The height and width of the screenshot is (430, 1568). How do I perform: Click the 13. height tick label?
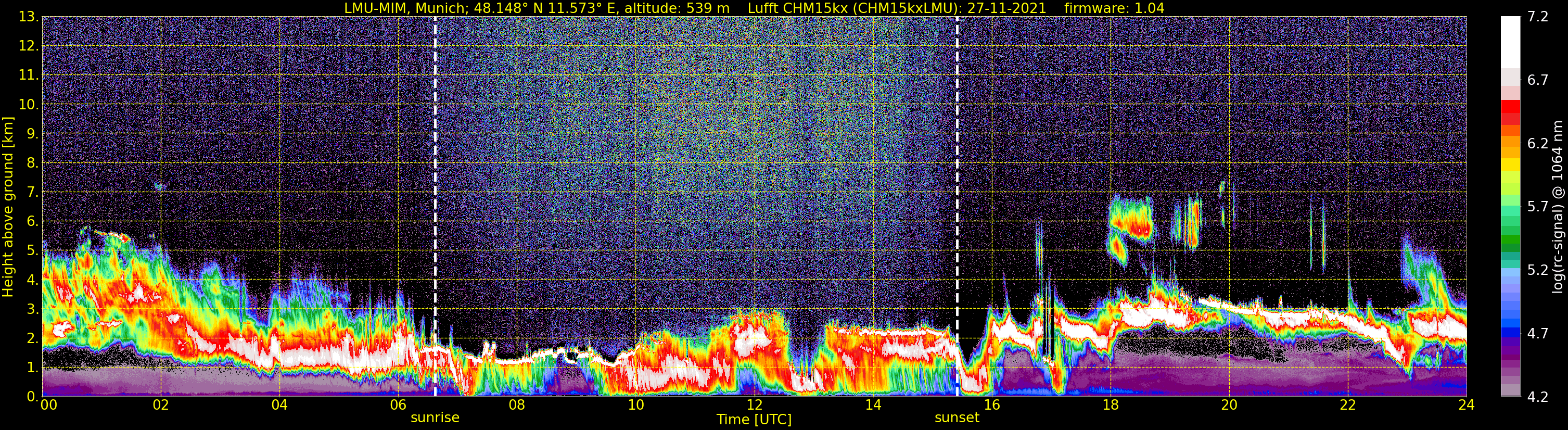29,17
